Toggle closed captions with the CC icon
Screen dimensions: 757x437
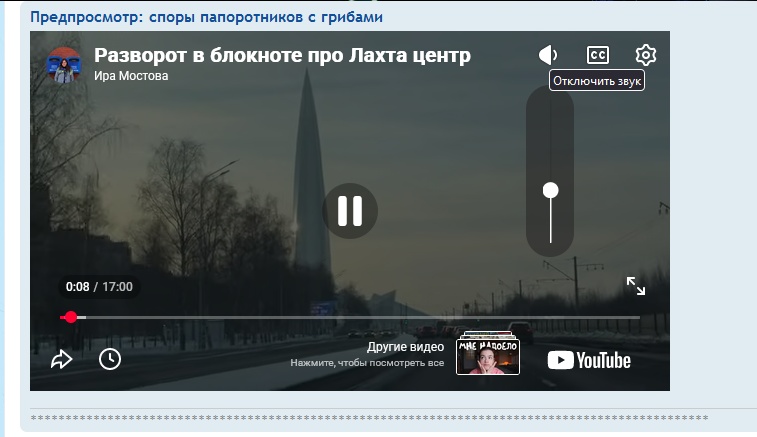point(598,55)
